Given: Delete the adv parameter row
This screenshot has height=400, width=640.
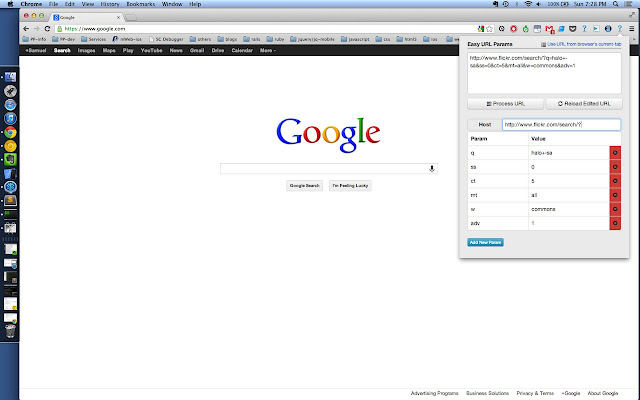Looking at the screenshot, I should tap(615, 223).
